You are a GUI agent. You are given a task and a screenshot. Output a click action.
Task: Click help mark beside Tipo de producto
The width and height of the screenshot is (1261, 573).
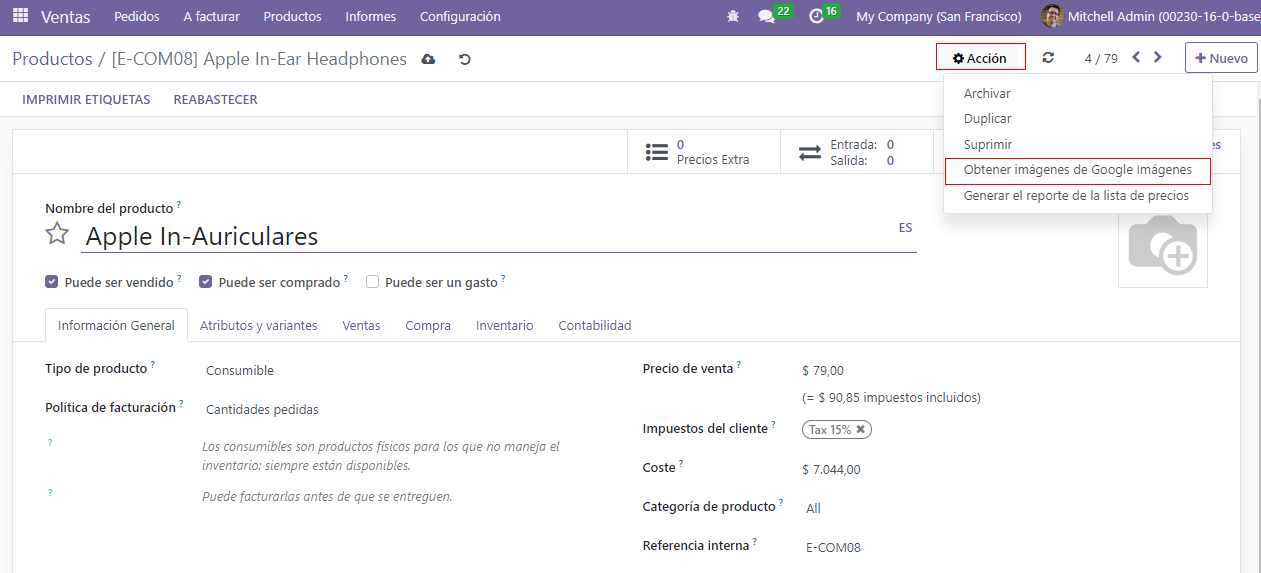tap(154, 365)
